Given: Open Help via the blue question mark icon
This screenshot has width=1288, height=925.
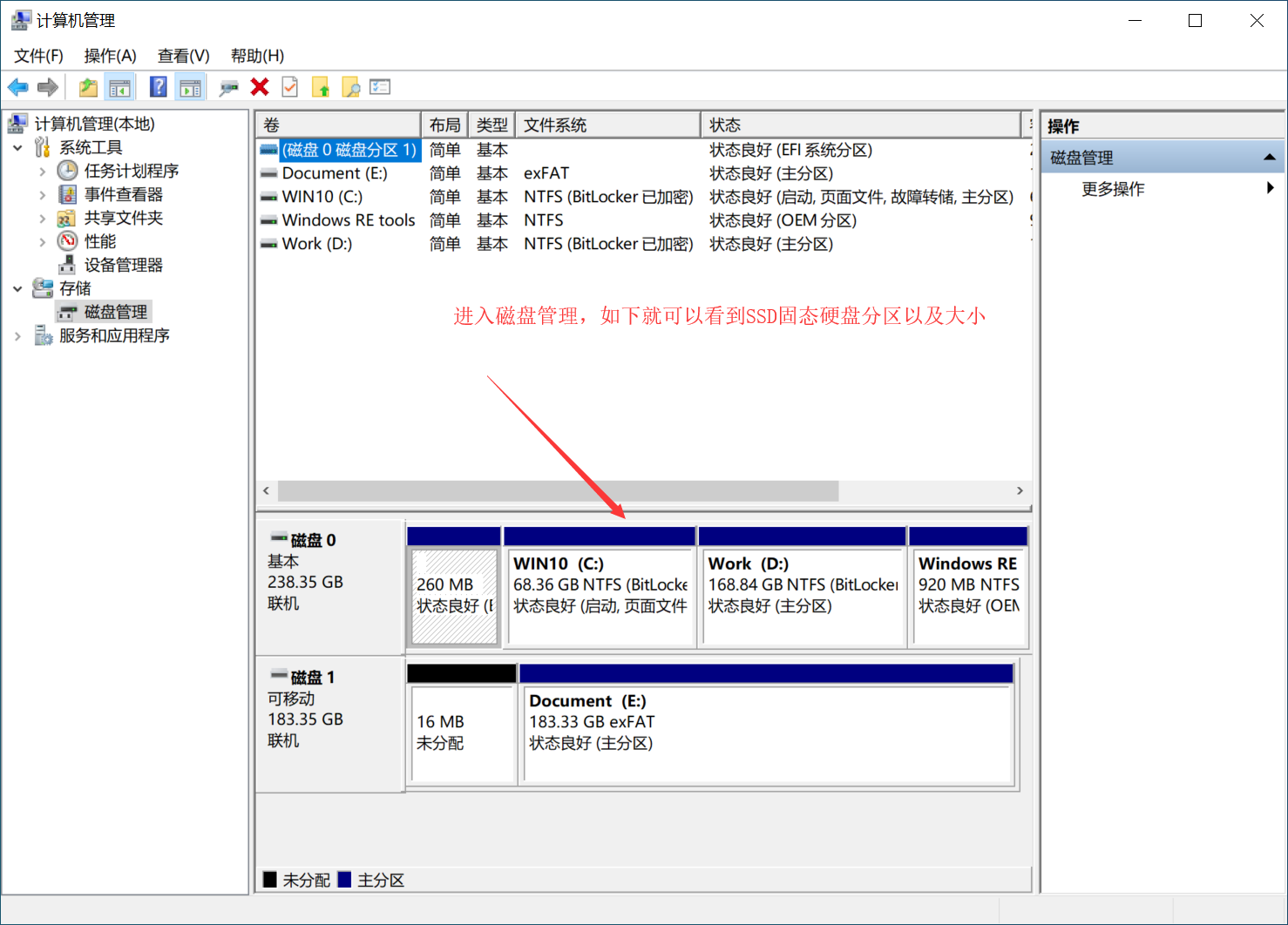Looking at the screenshot, I should click(x=158, y=87).
